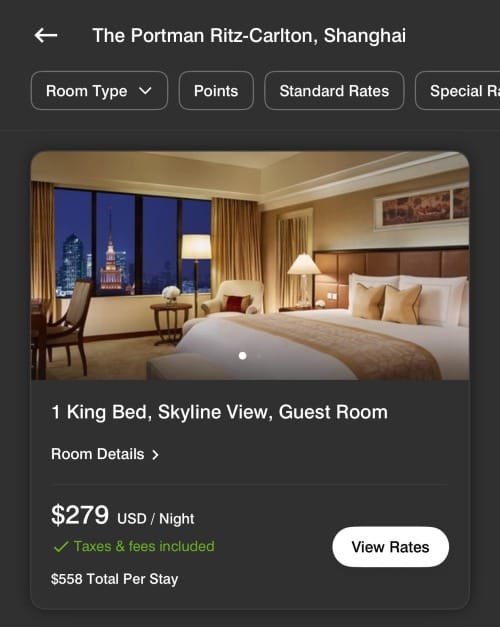The image size is (500, 627).
Task: Open the Room Details link
Action: coord(105,454)
